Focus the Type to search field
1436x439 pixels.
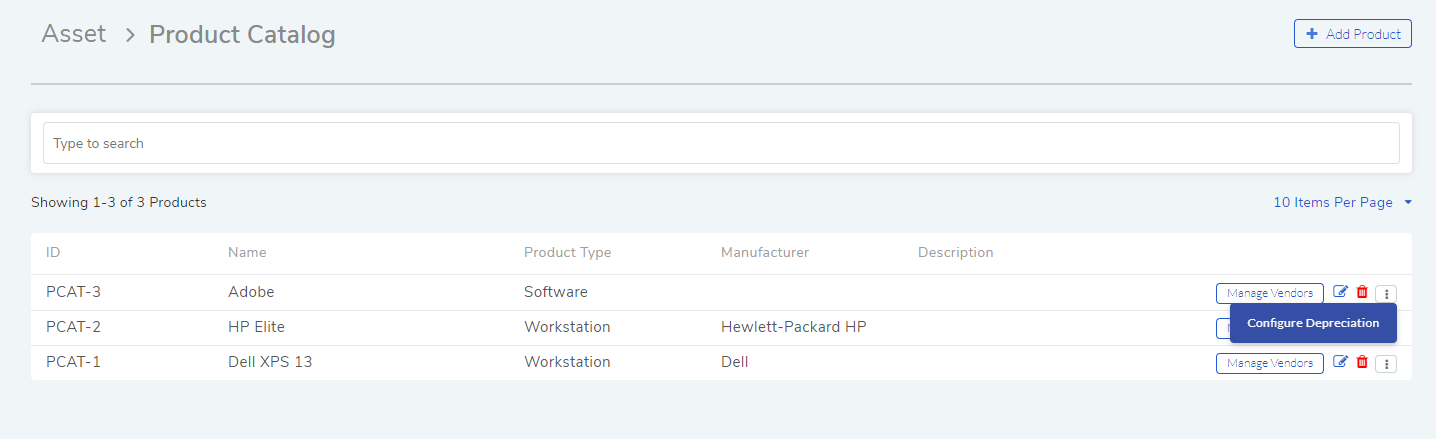click(x=721, y=143)
